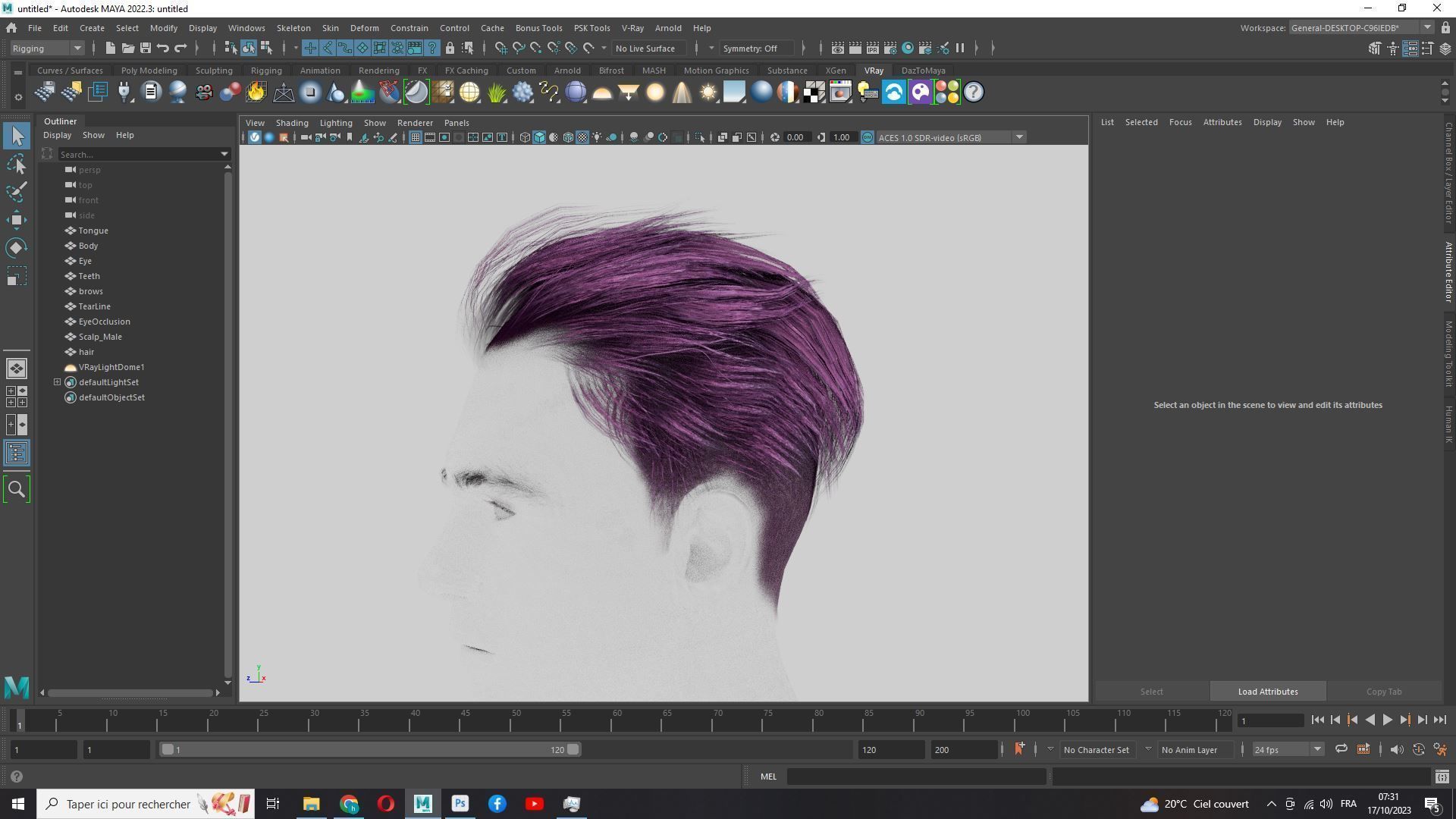Switch to the XGen shelf tab
The height and width of the screenshot is (819, 1456).
[x=835, y=71]
